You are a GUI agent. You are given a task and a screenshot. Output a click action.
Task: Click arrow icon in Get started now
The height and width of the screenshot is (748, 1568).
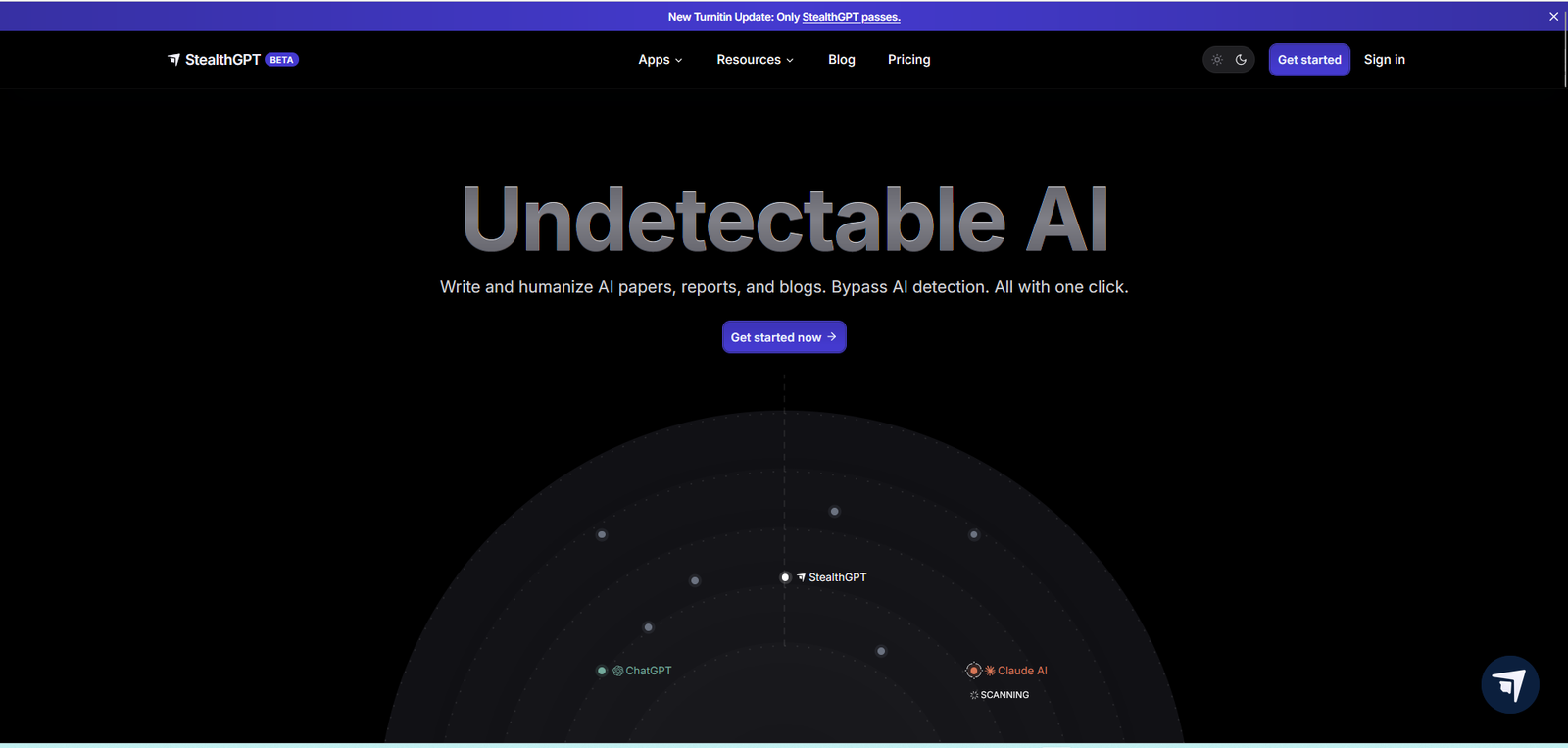click(x=832, y=337)
